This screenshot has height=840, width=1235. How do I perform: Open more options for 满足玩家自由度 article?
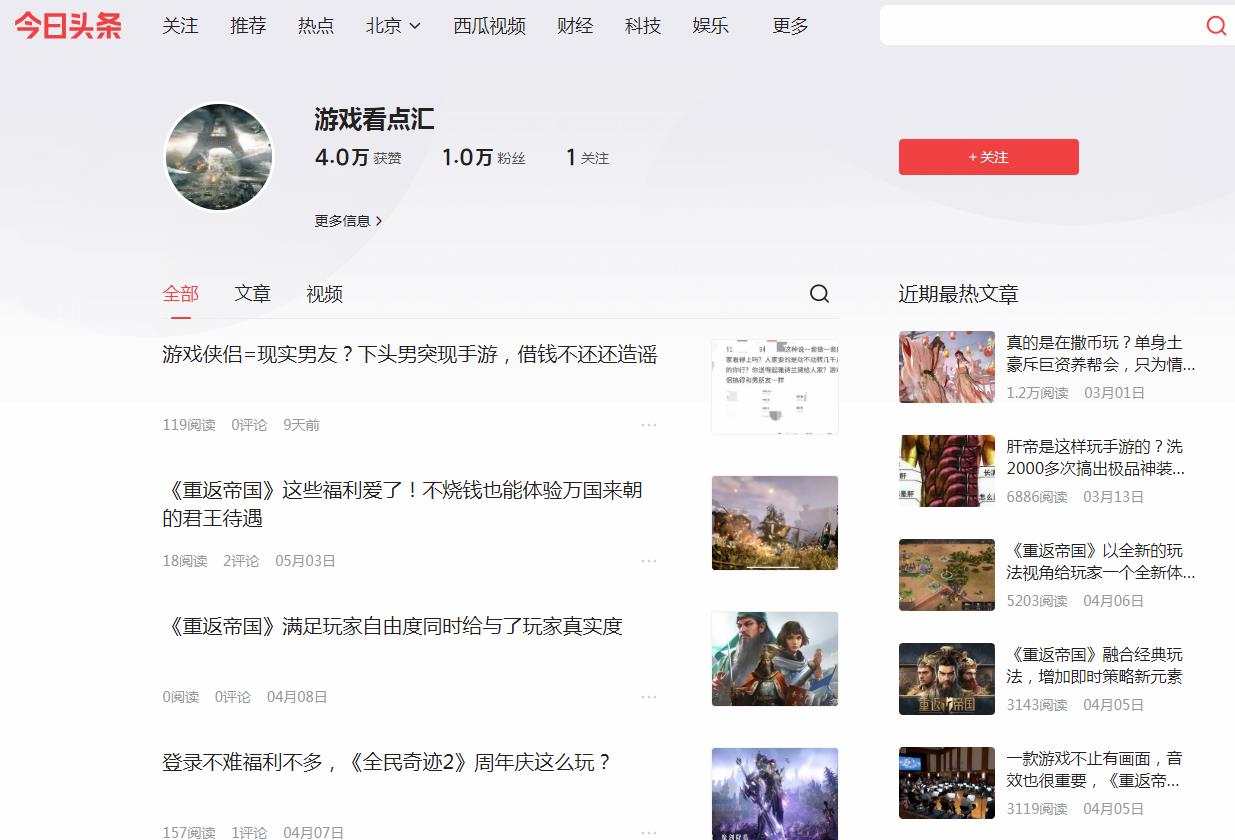click(x=649, y=697)
